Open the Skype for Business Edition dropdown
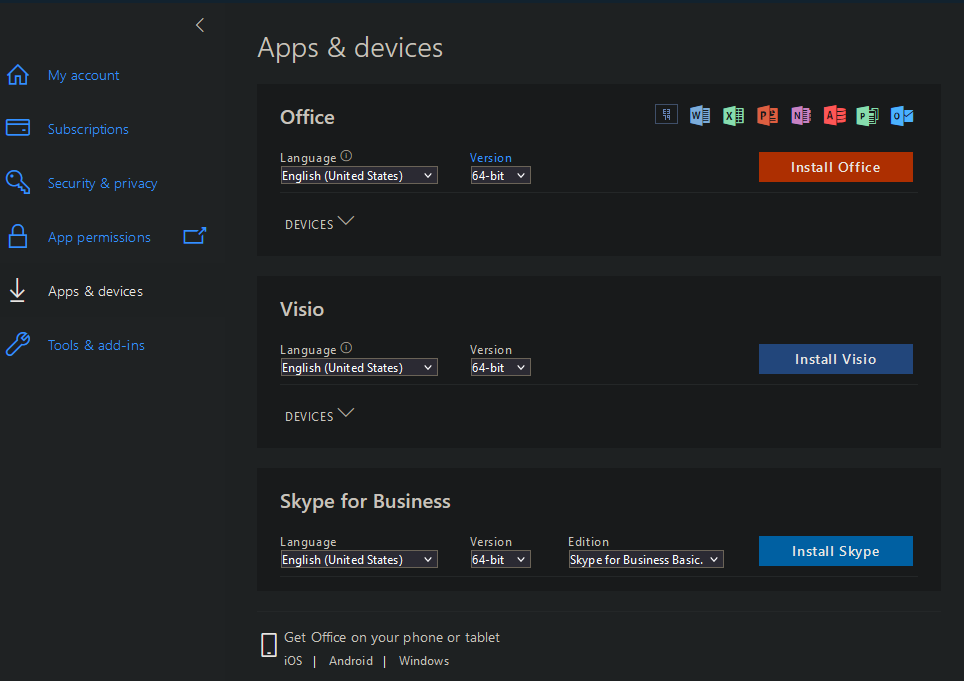The width and height of the screenshot is (964, 681). click(645, 560)
